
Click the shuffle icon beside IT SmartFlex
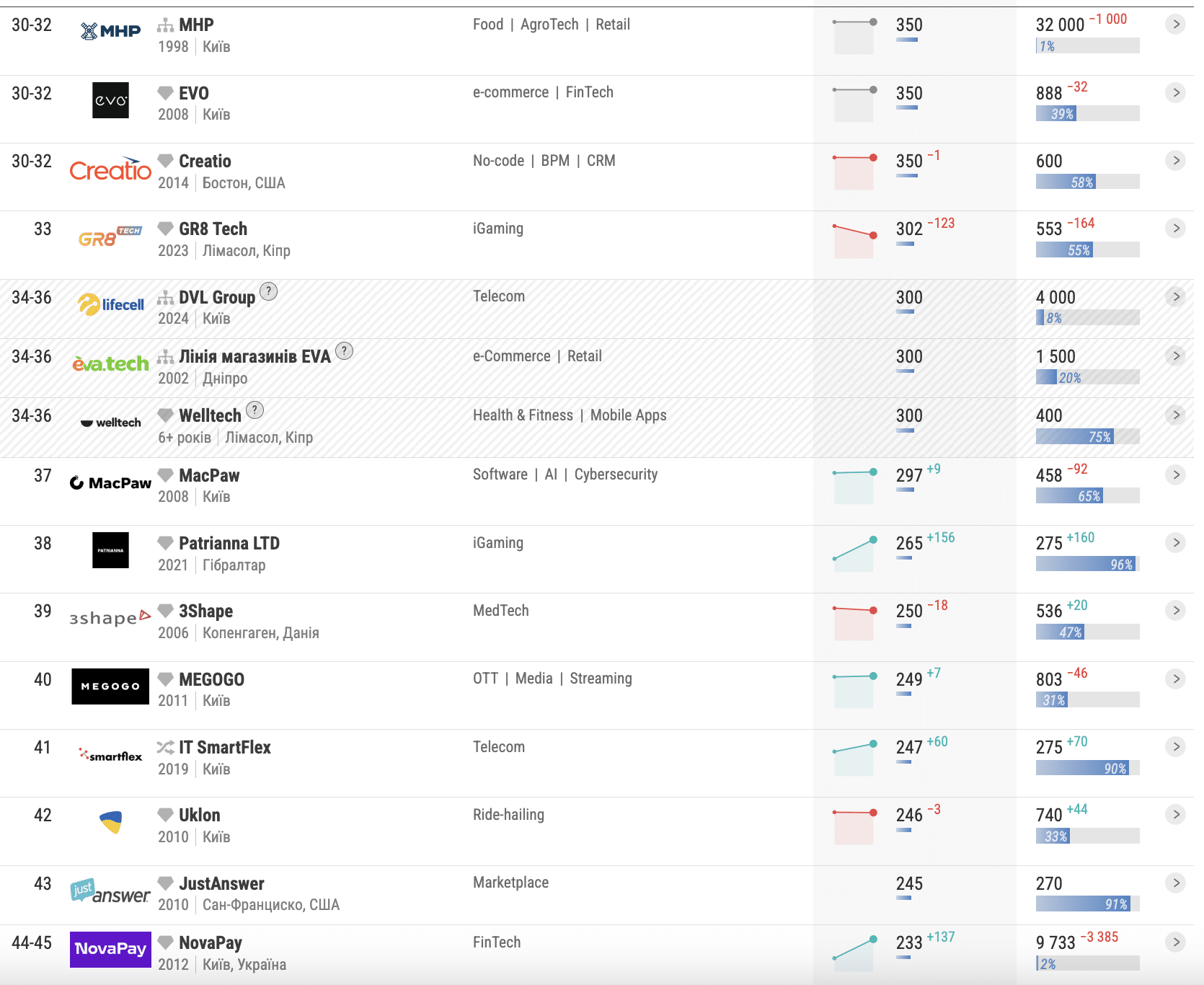click(165, 747)
